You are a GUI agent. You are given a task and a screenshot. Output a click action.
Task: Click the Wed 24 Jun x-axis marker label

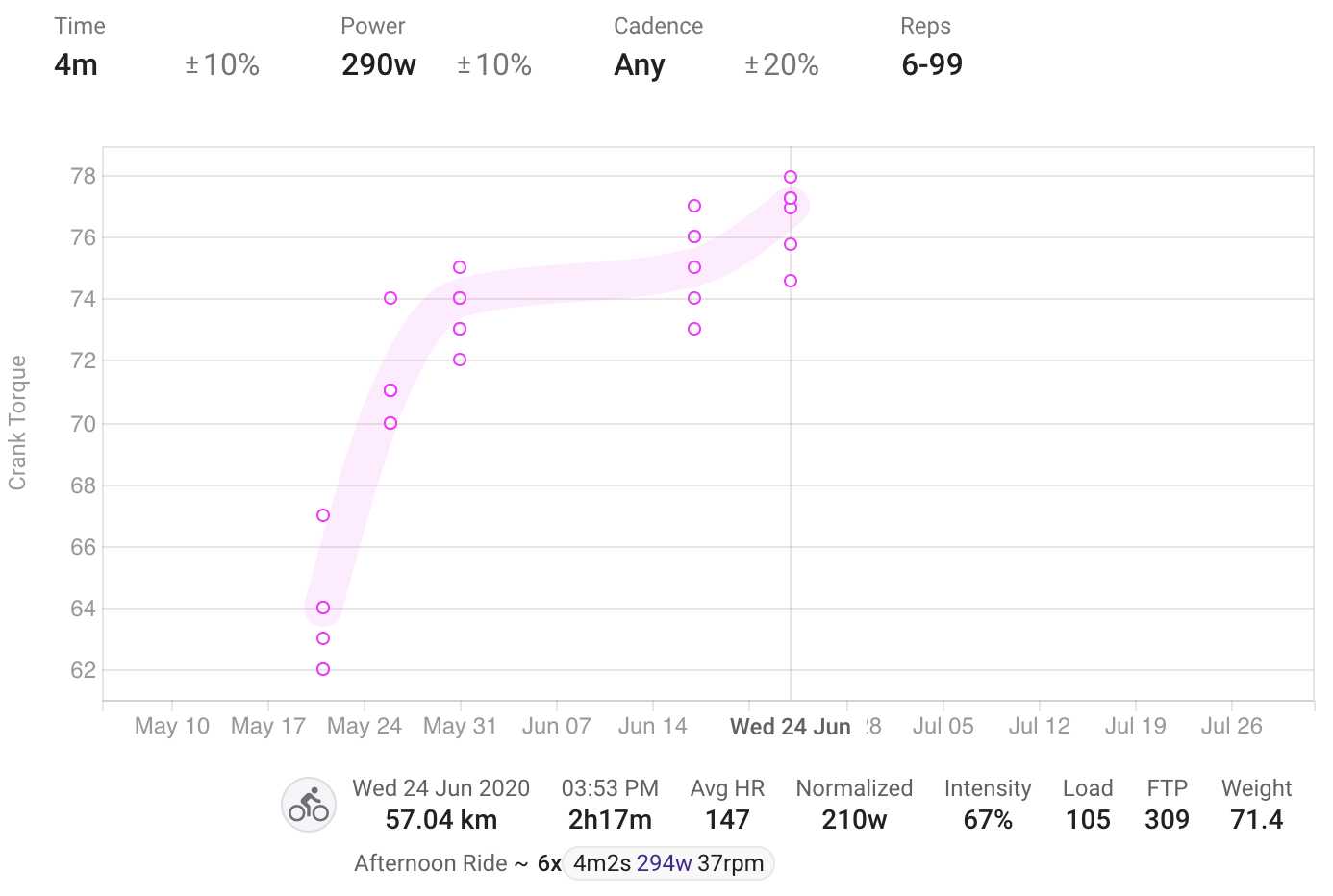click(791, 727)
